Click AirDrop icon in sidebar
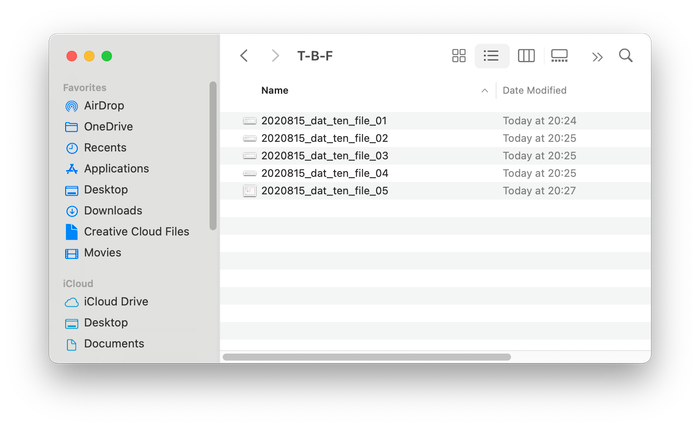This screenshot has width=700, height=428. (x=71, y=106)
